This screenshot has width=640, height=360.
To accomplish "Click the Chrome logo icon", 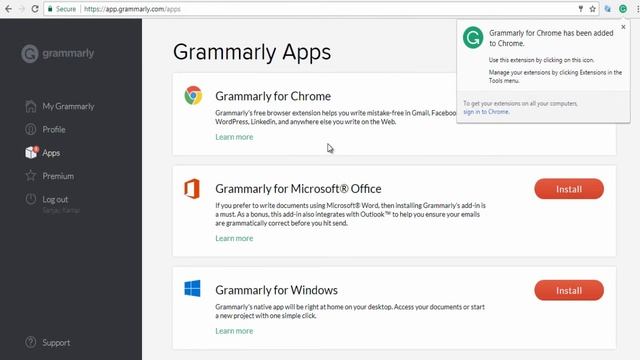I will 193,96.
